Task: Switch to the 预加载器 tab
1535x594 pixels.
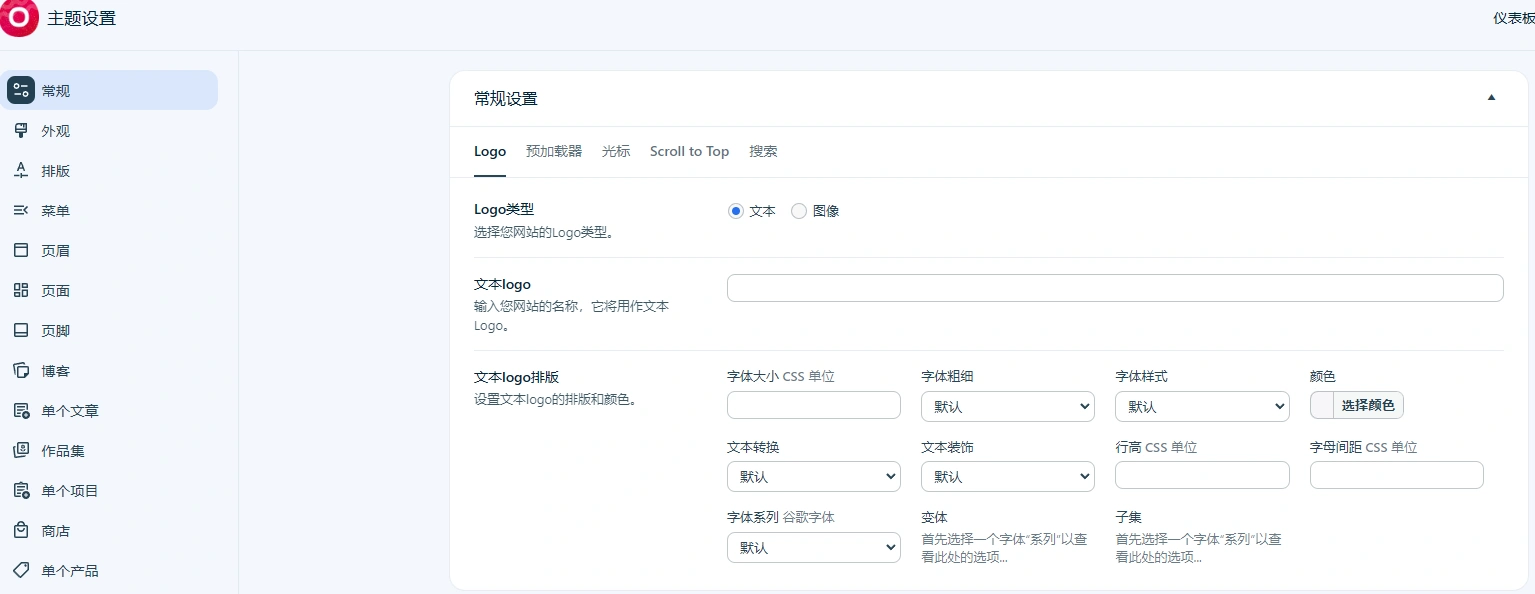Action: [553, 152]
